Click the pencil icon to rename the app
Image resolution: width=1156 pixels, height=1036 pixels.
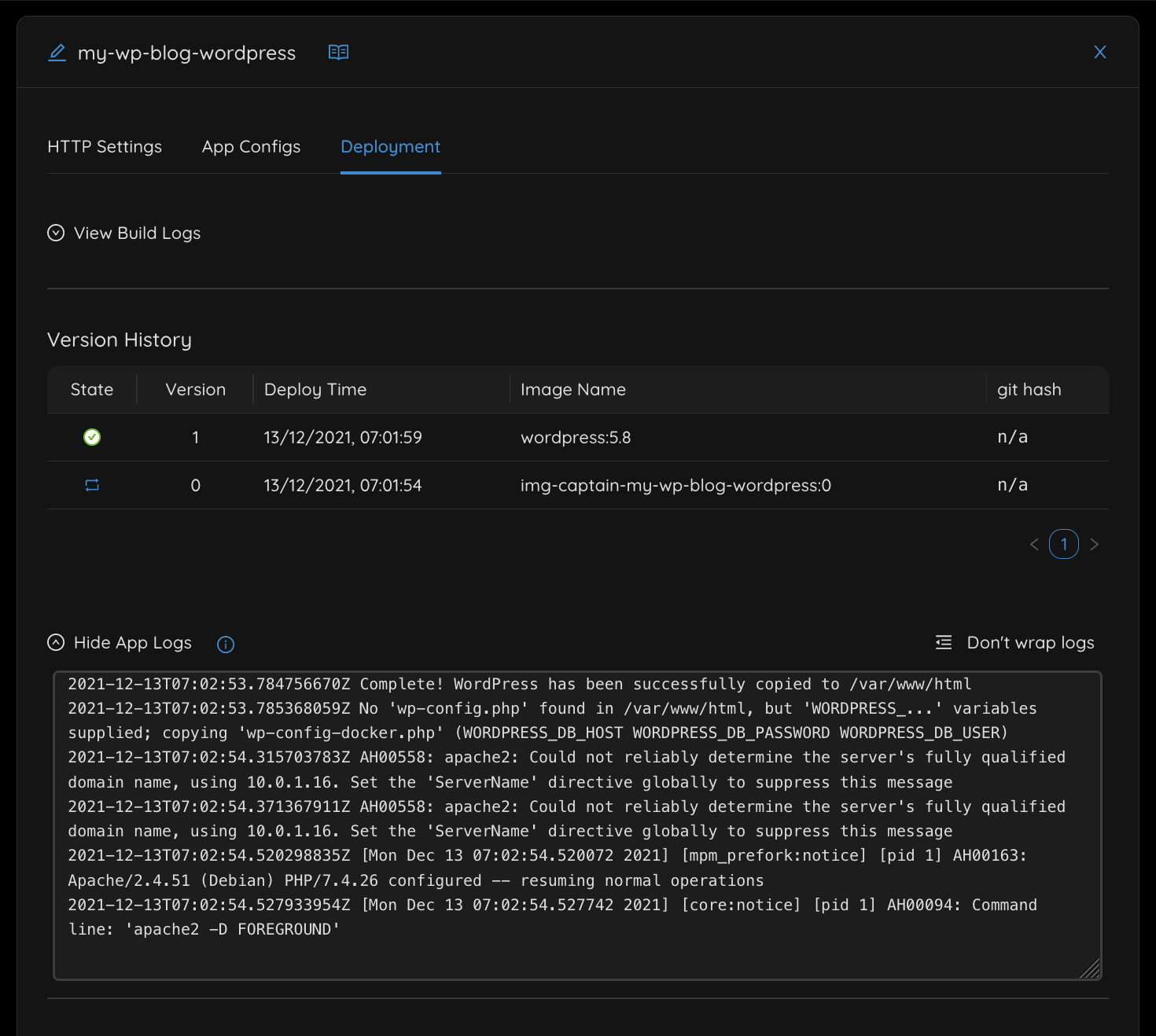pyautogui.click(x=56, y=52)
